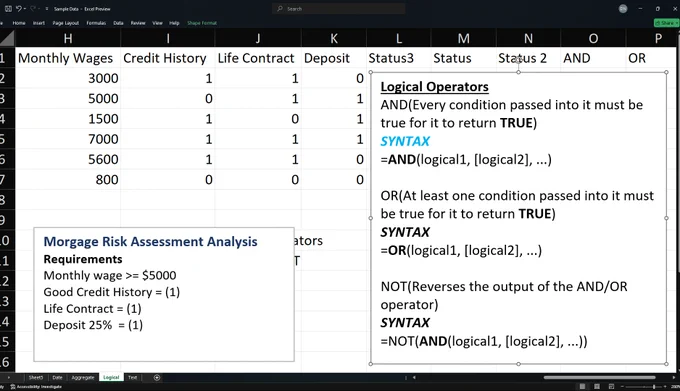Click the 'Credit History' header cell
This screenshot has height=391, width=680.
pos(168,58)
